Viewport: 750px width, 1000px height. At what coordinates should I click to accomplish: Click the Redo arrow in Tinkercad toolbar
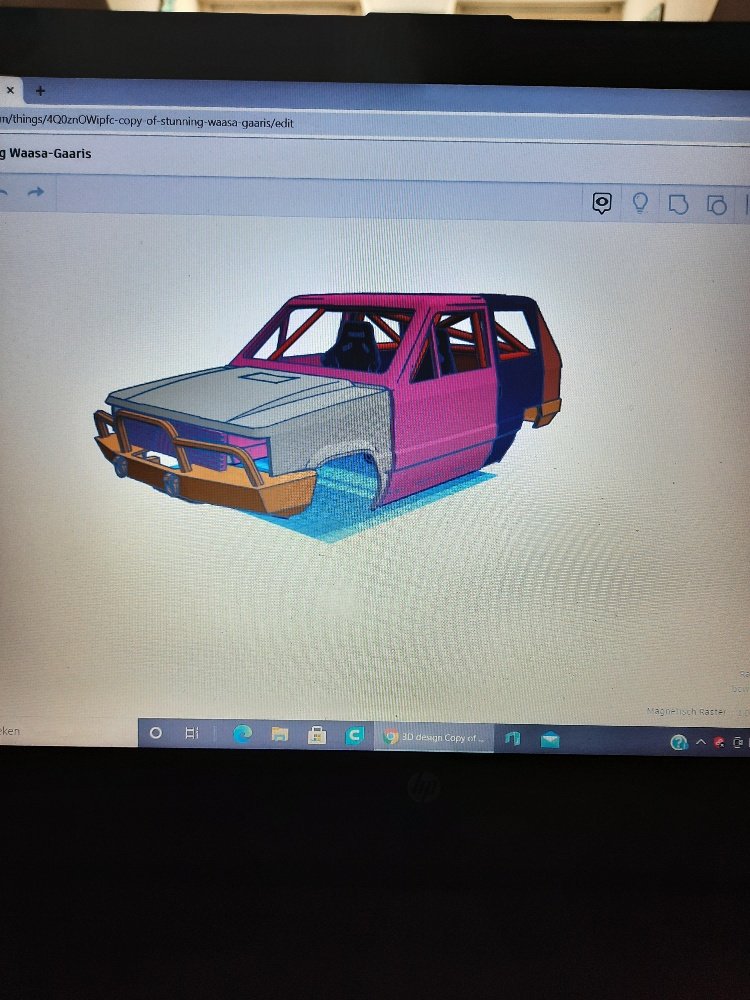click(36, 192)
